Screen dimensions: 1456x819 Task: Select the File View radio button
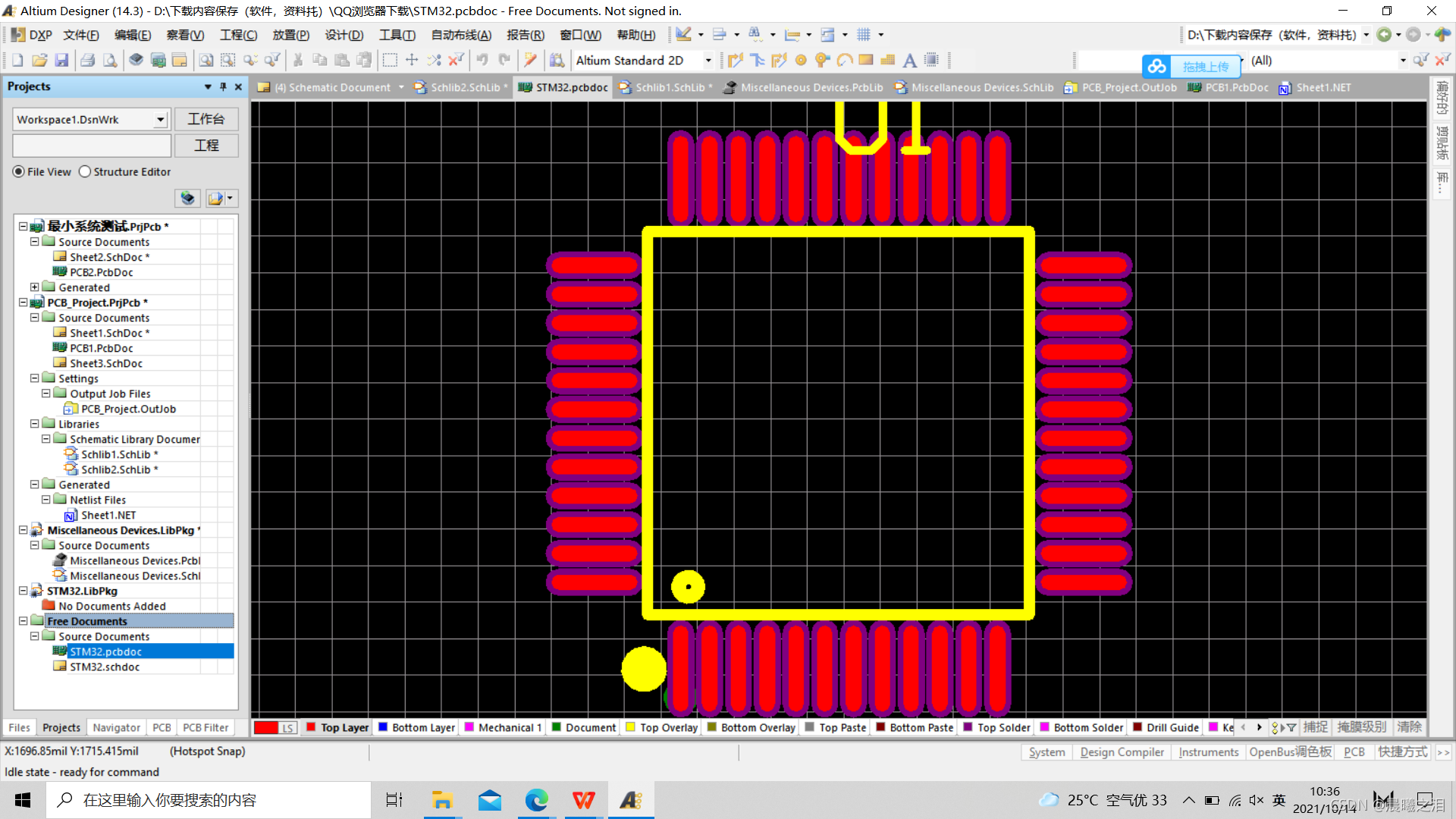point(19,172)
